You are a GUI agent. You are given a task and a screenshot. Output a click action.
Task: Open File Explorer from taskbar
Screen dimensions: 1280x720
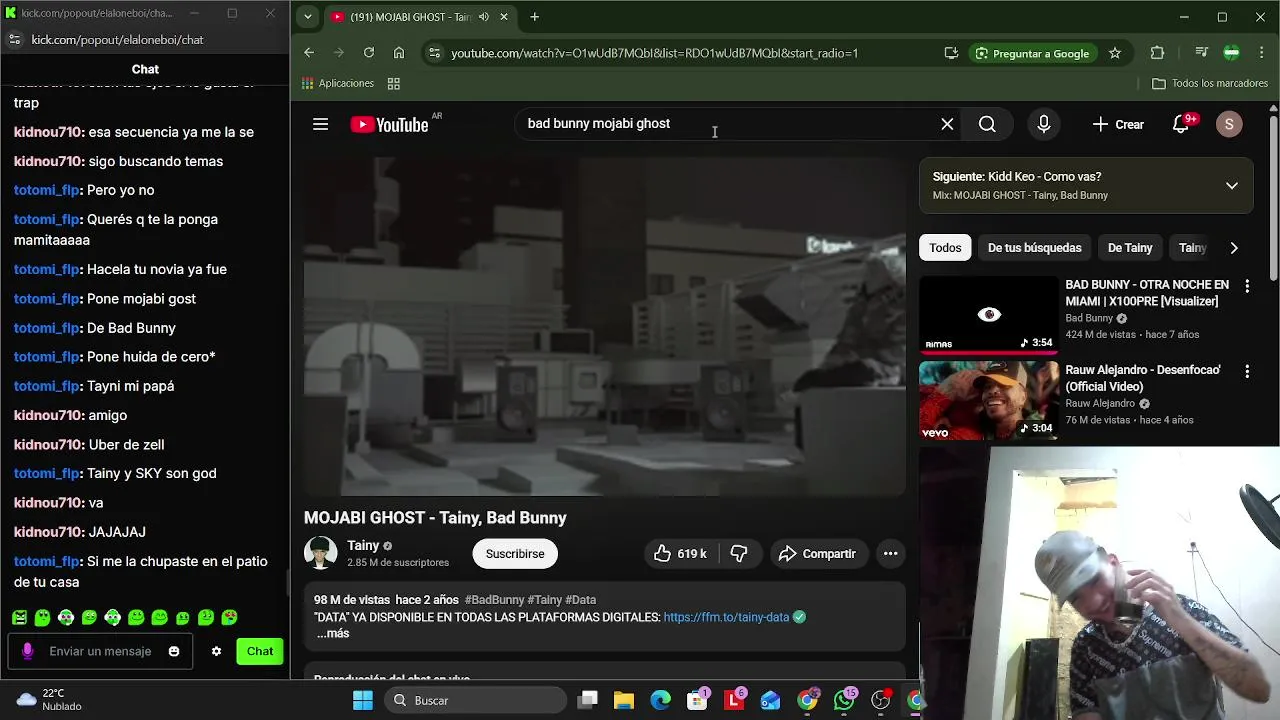[624, 700]
